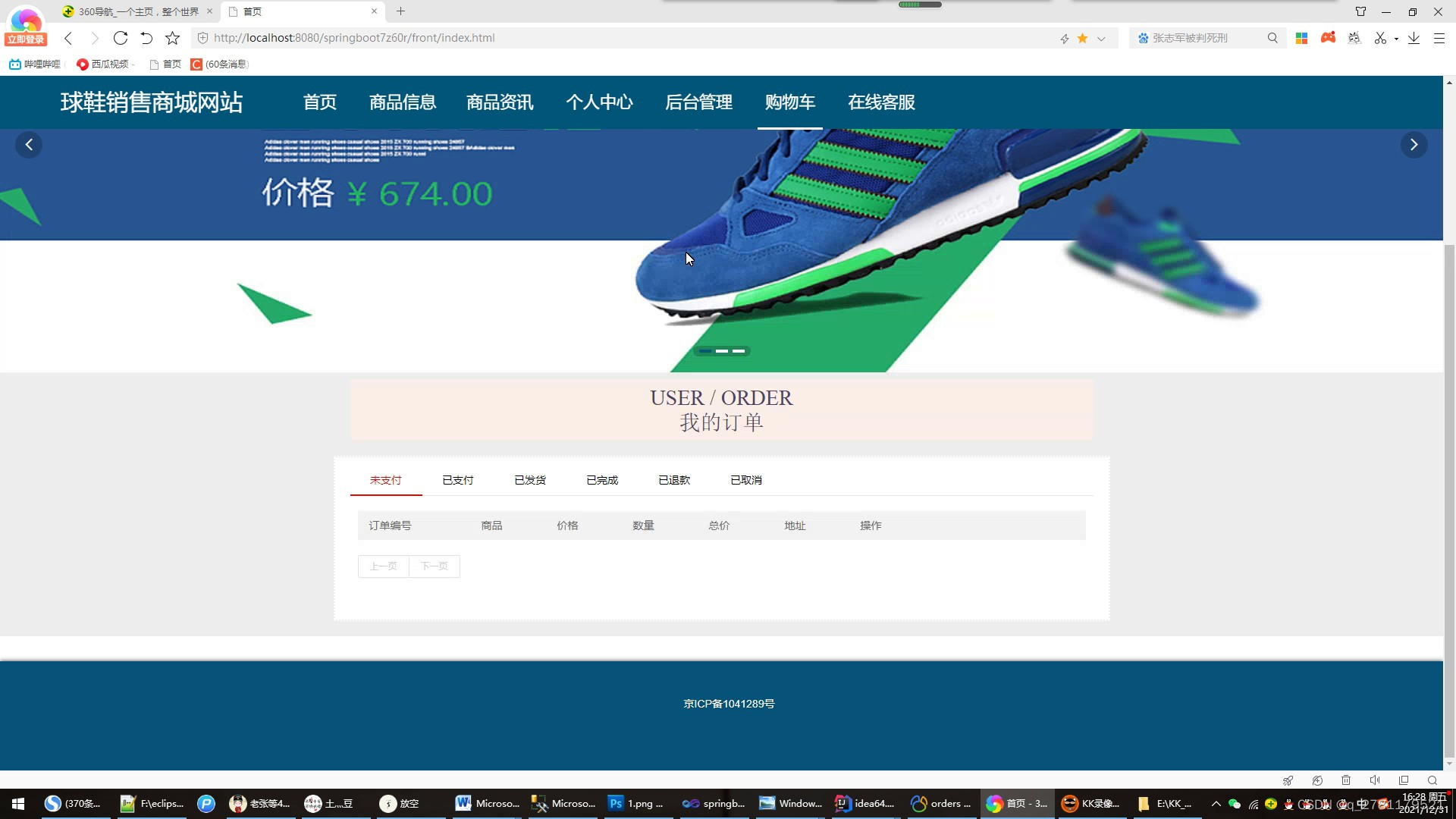Click the browser refresh icon
Viewport: 1456px width, 819px height.
pos(120,38)
